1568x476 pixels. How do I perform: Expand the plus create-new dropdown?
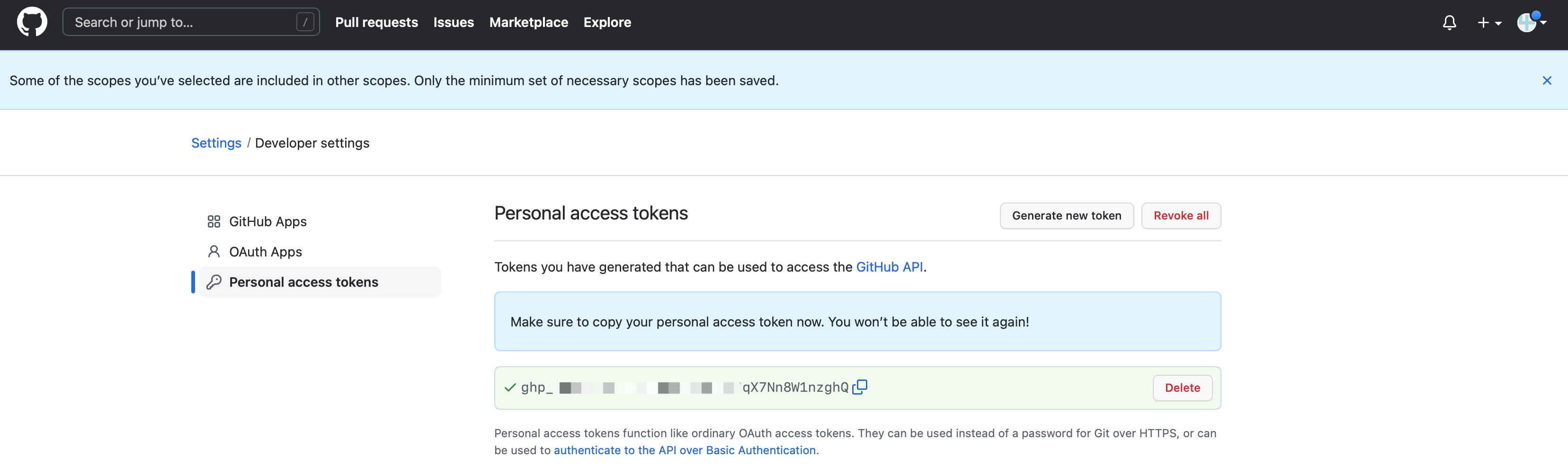(1488, 23)
